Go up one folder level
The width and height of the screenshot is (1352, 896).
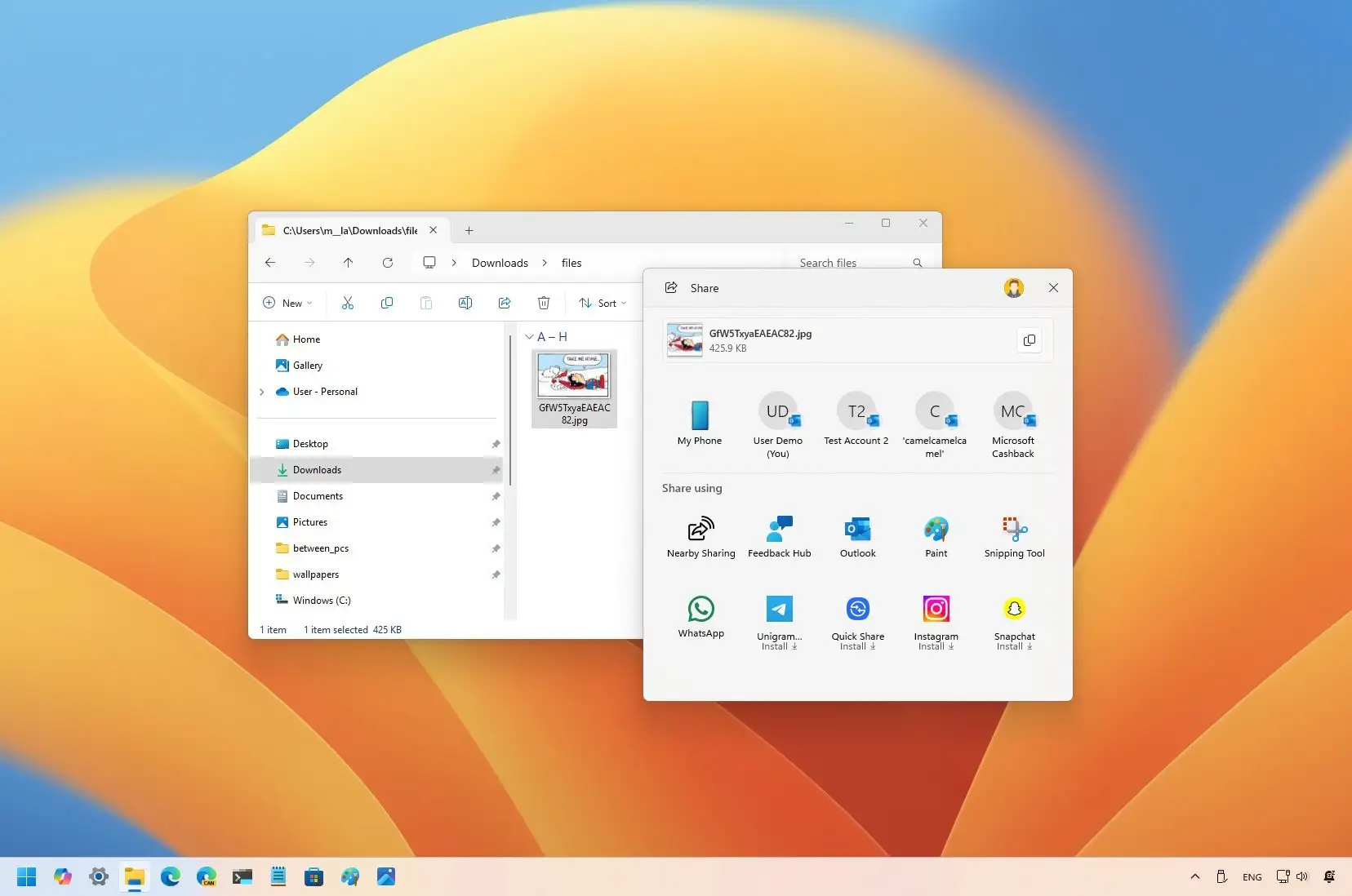pos(349,263)
